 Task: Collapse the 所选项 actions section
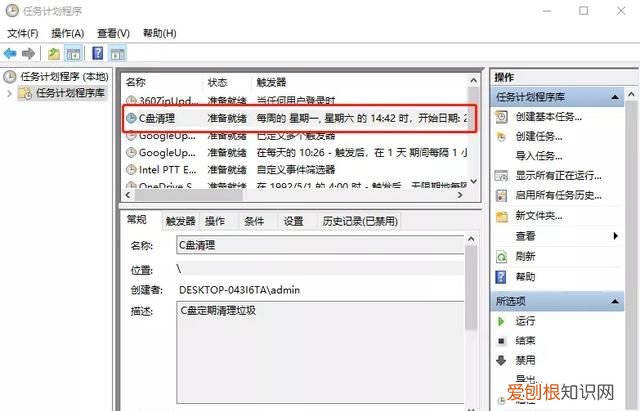coord(615,302)
